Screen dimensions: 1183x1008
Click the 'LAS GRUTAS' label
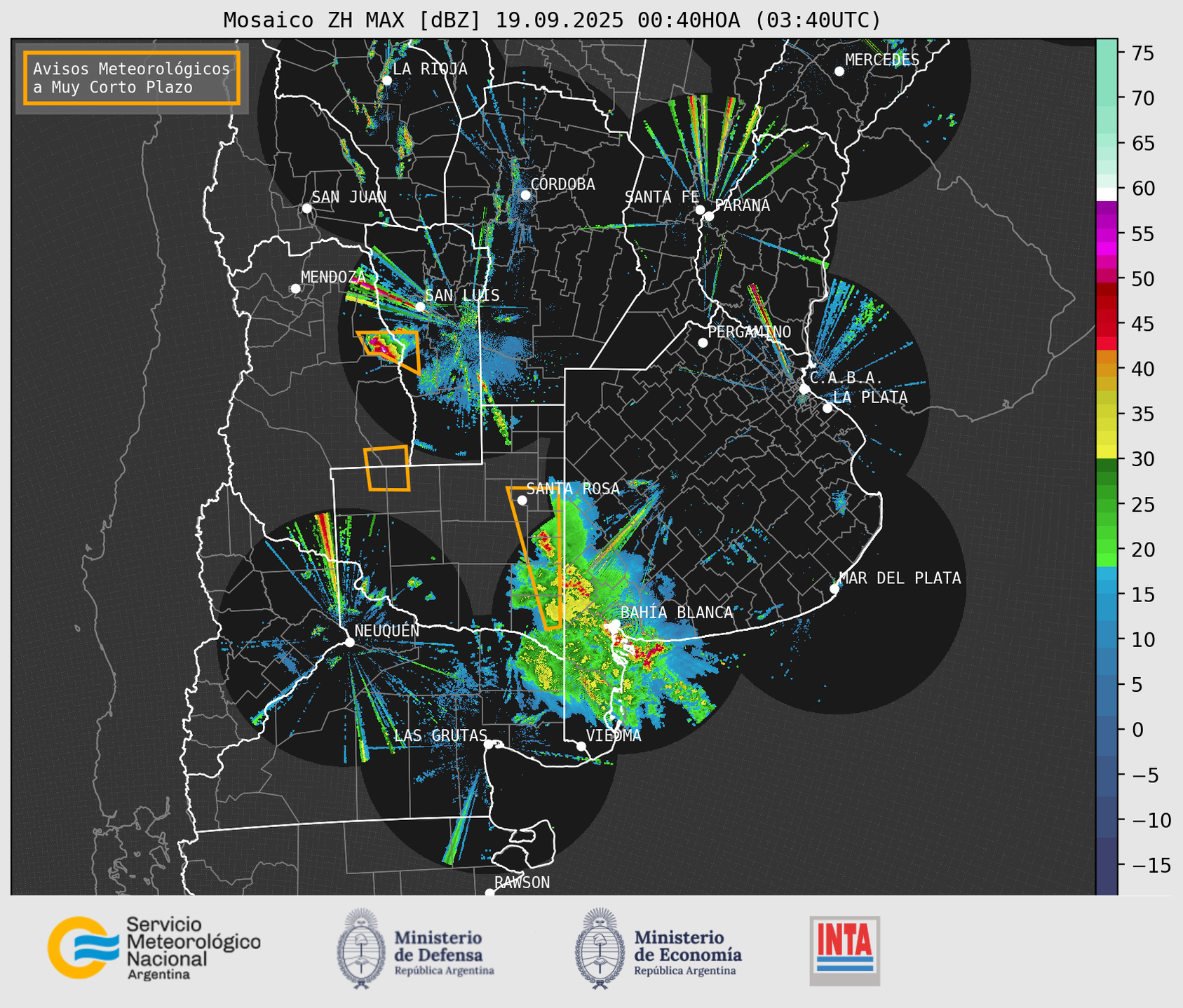(440, 735)
